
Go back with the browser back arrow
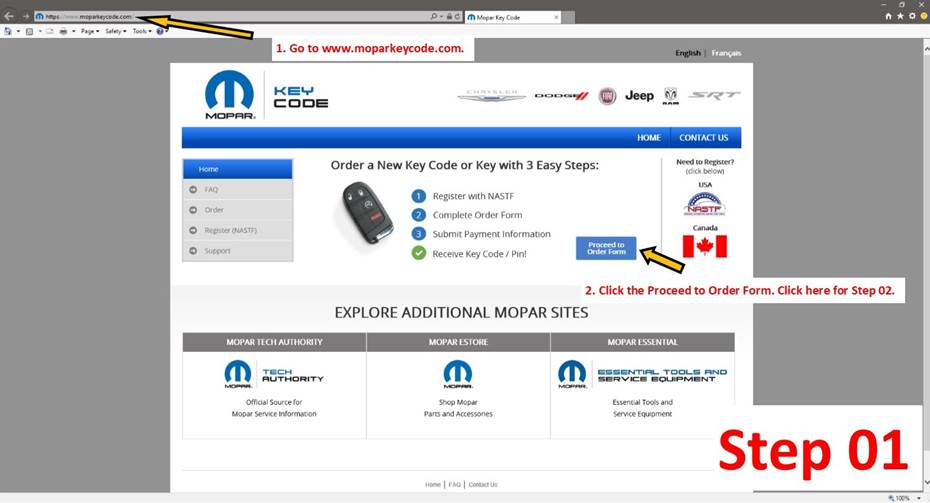click(9, 16)
